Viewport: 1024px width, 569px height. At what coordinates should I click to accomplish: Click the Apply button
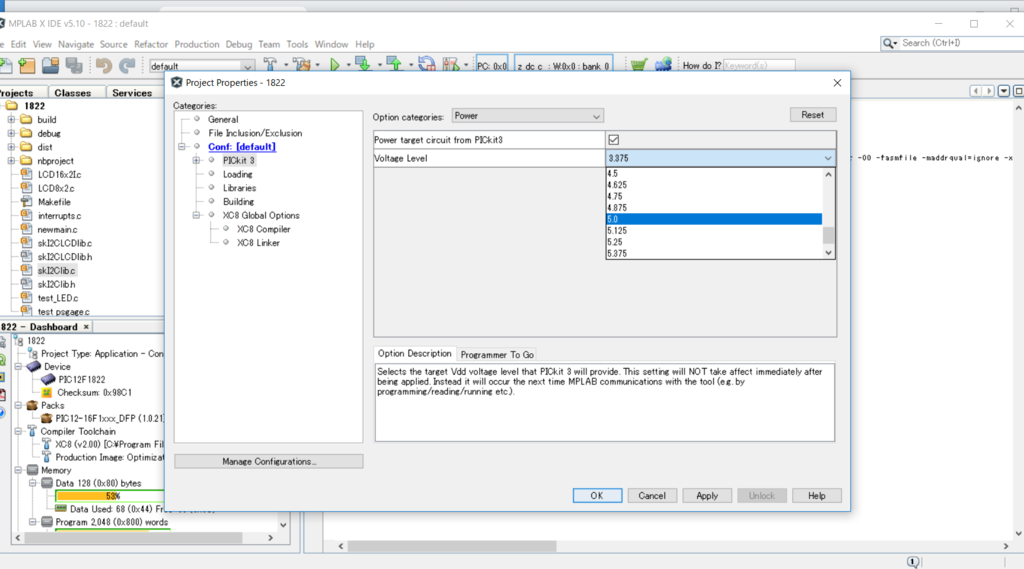pyautogui.click(x=707, y=496)
